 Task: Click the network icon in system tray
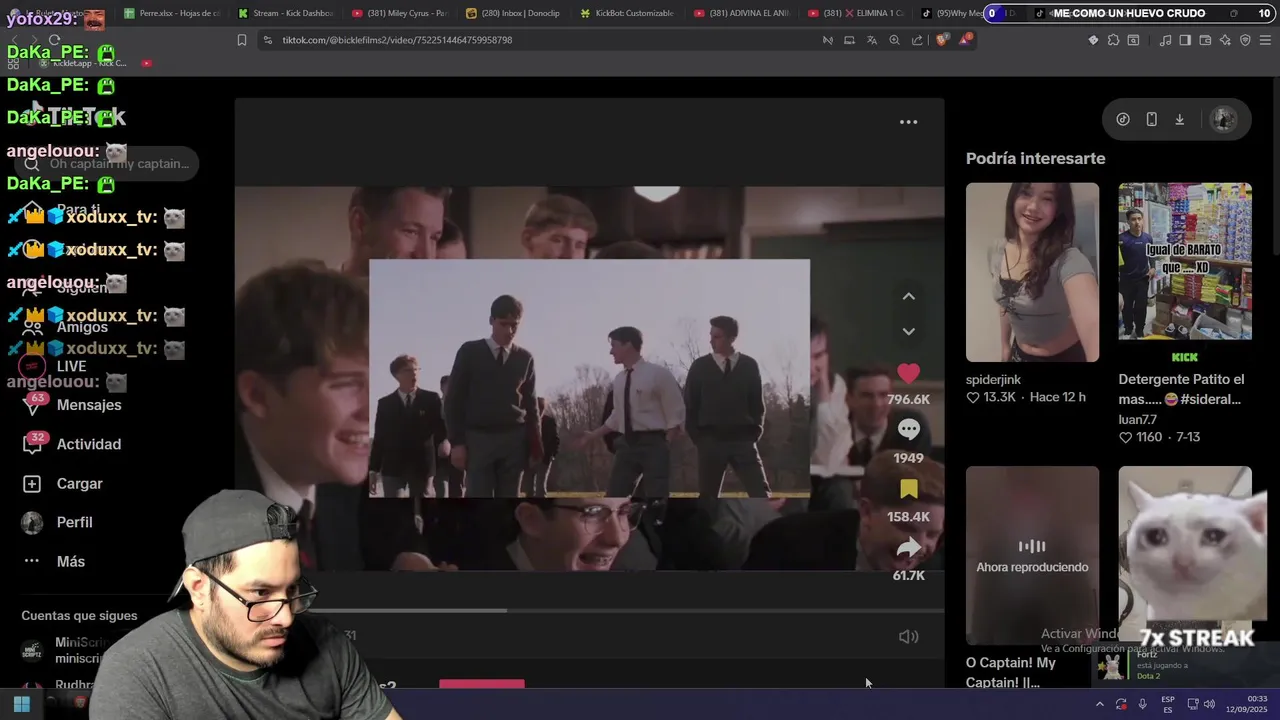tap(1192, 704)
